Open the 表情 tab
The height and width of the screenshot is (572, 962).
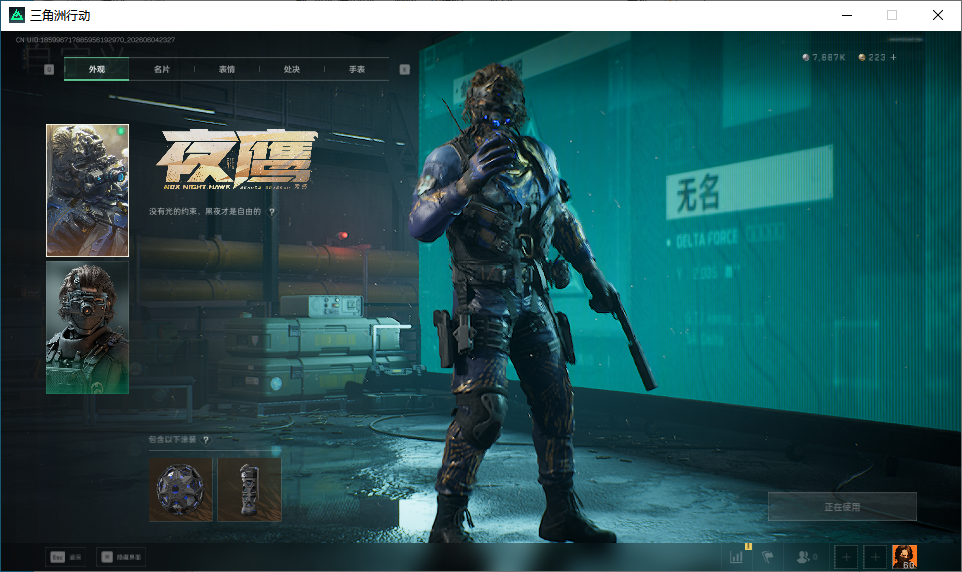point(226,69)
